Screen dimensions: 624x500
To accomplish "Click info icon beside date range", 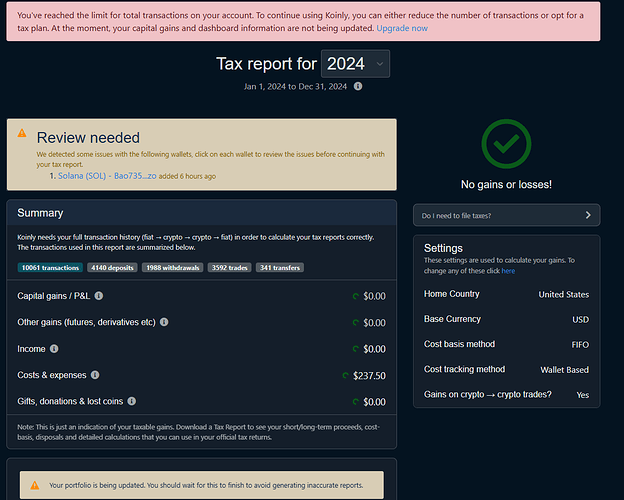I will pos(358,86).
